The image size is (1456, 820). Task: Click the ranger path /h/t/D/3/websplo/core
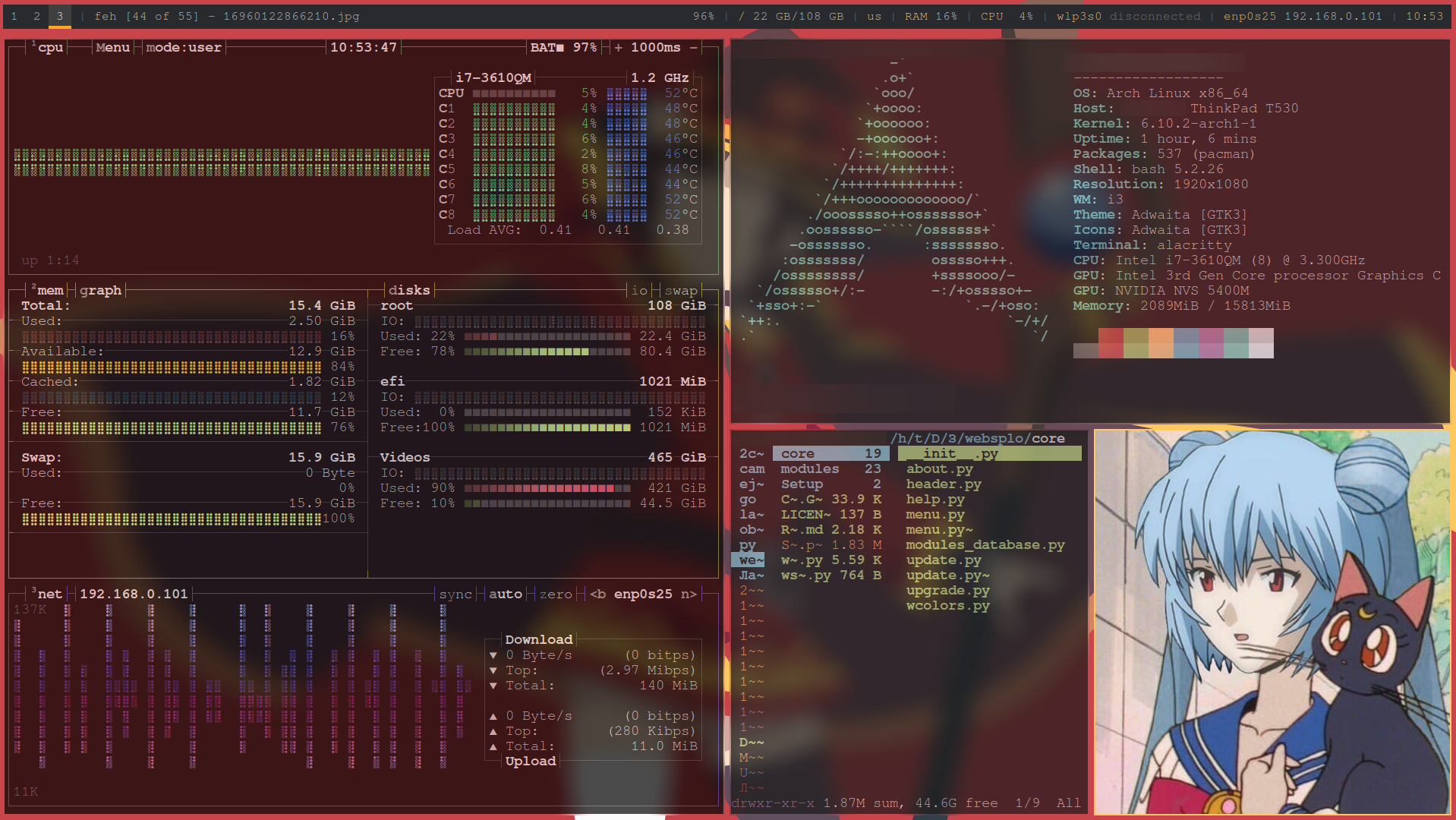pos(978,438)
